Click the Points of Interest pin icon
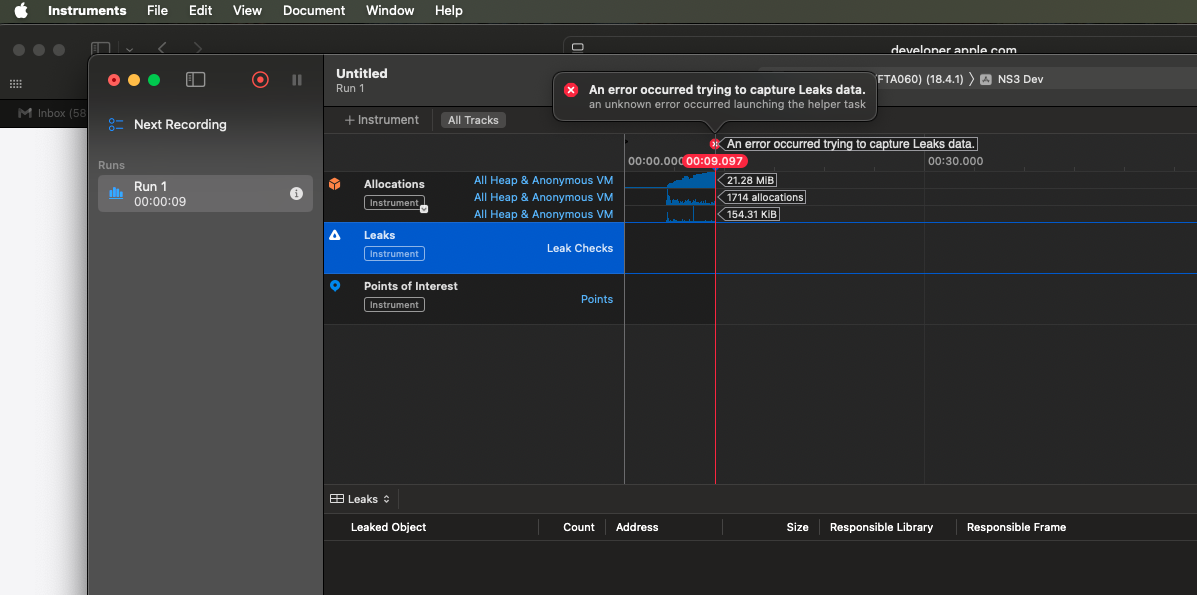This screenshot has height=595, width=1197. pos(334,286)
